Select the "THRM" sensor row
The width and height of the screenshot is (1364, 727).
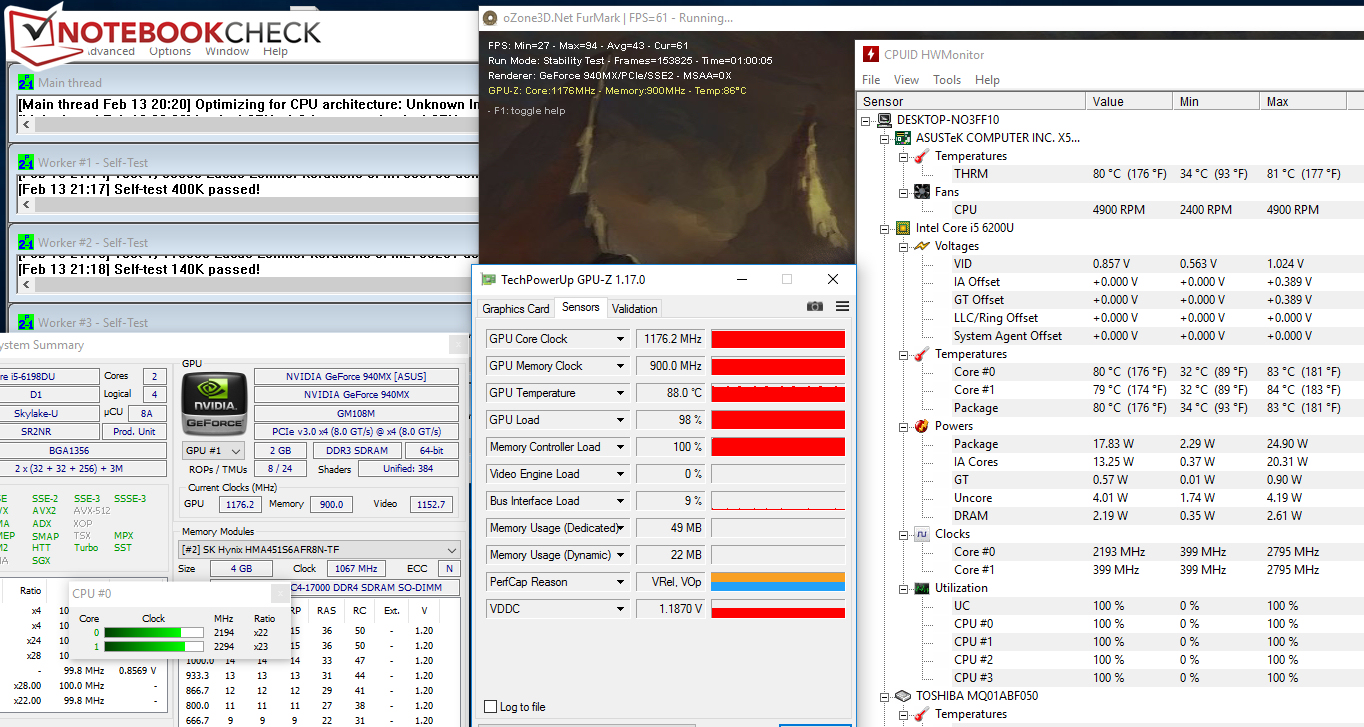point(1111,174)
